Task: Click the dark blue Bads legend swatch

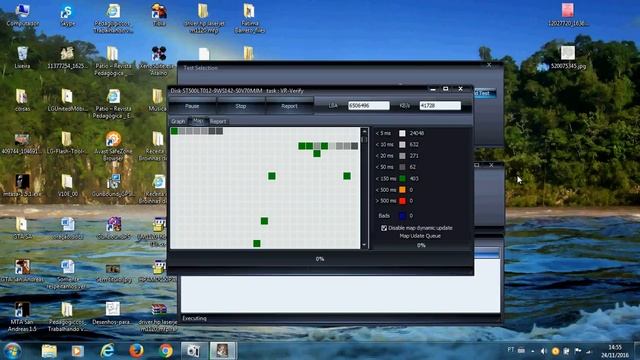Action: pyautogui.click(x=402, y=216)
